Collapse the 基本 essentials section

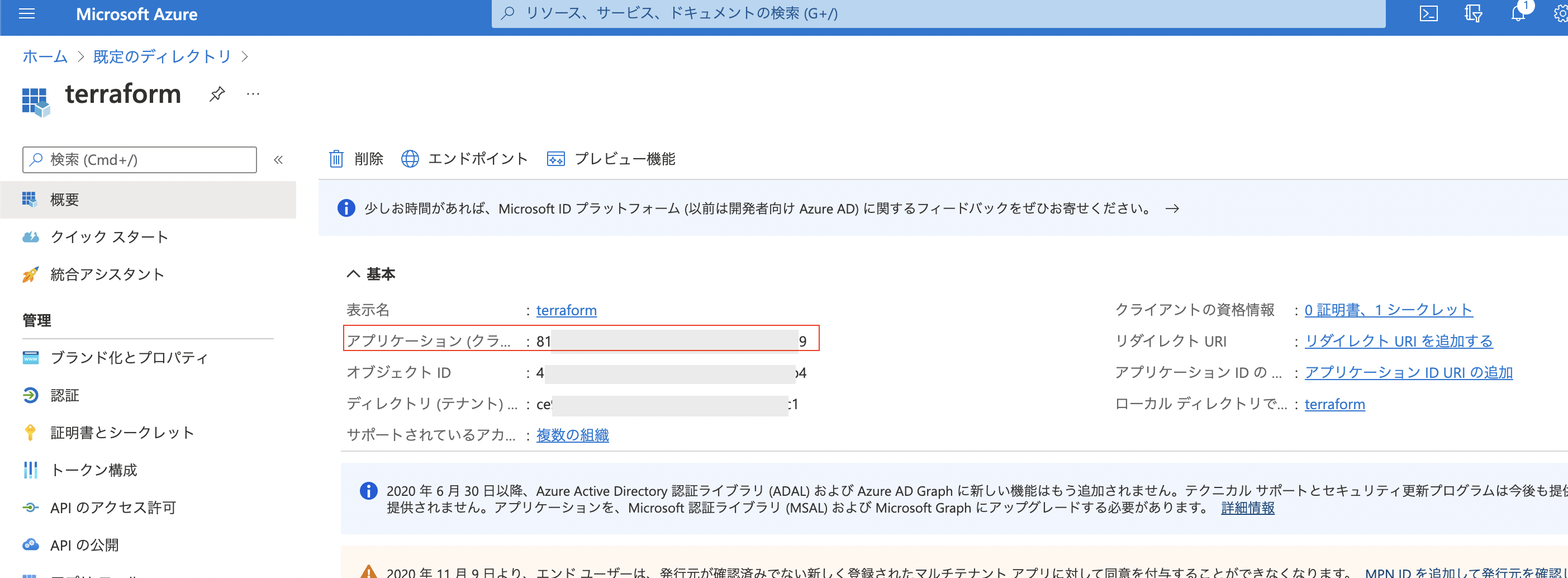(353, 273)
